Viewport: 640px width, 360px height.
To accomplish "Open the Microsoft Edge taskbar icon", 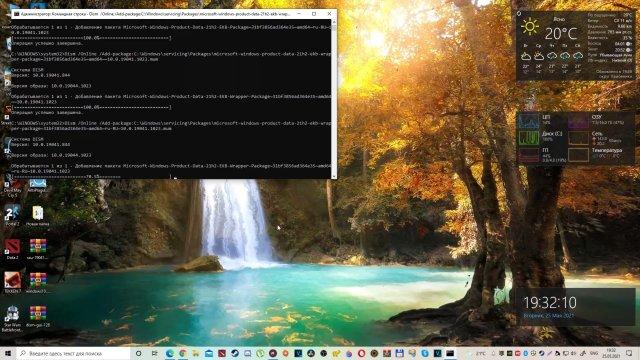I will [170, 353].
